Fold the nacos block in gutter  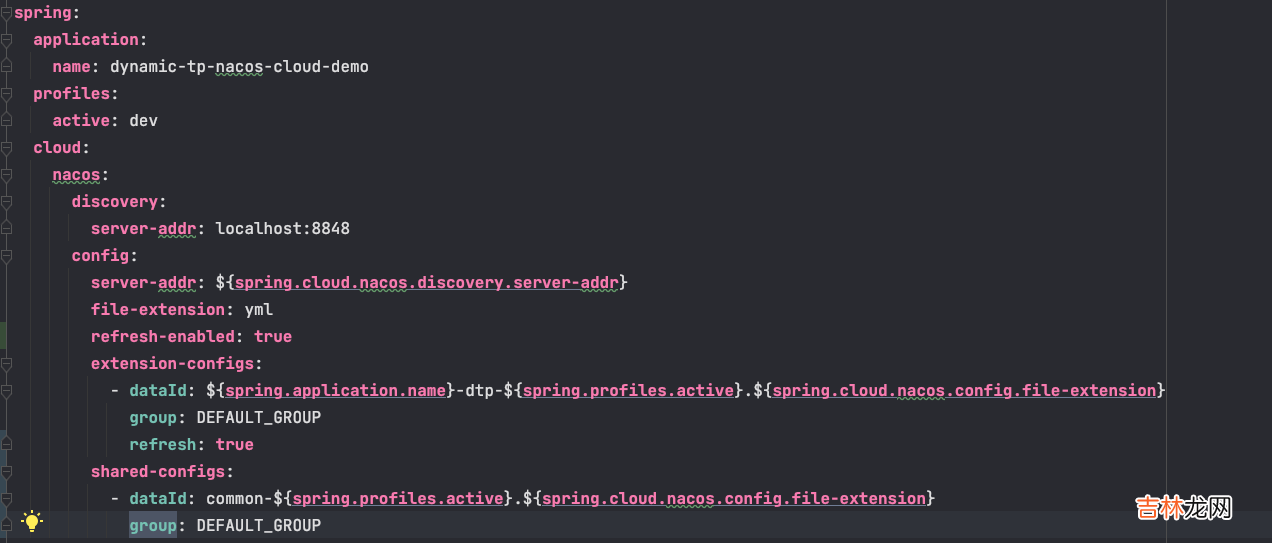tap(6, 175)
